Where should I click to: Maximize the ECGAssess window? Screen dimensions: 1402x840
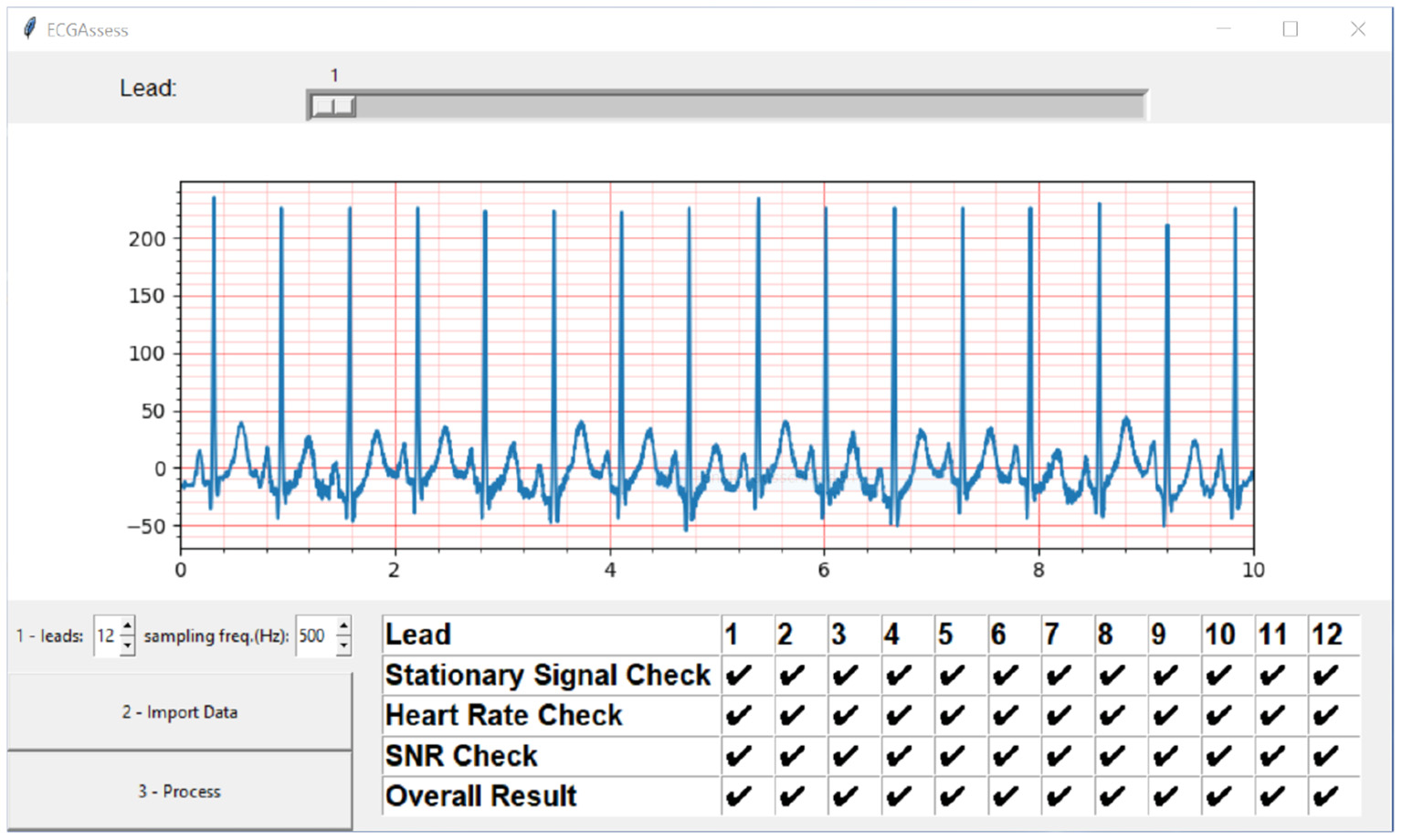click(1290, 29)
